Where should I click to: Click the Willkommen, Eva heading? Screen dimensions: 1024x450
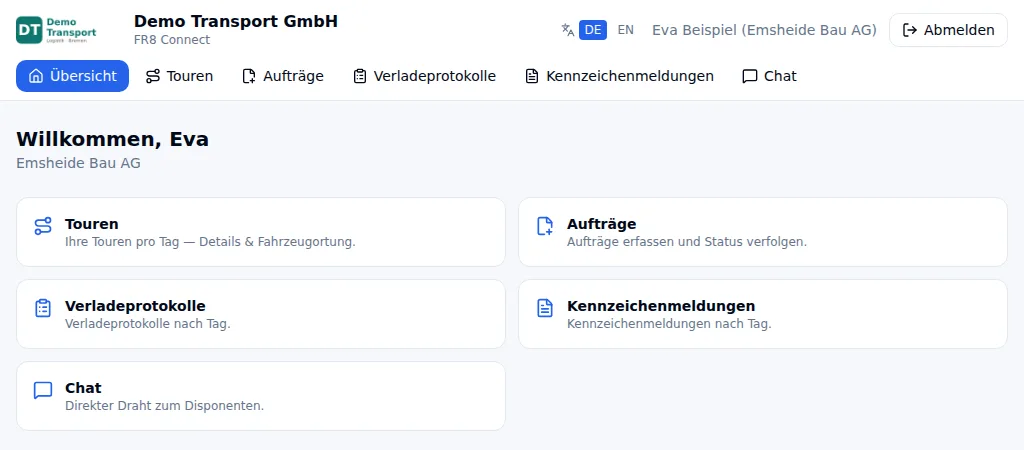pos(112,139)
